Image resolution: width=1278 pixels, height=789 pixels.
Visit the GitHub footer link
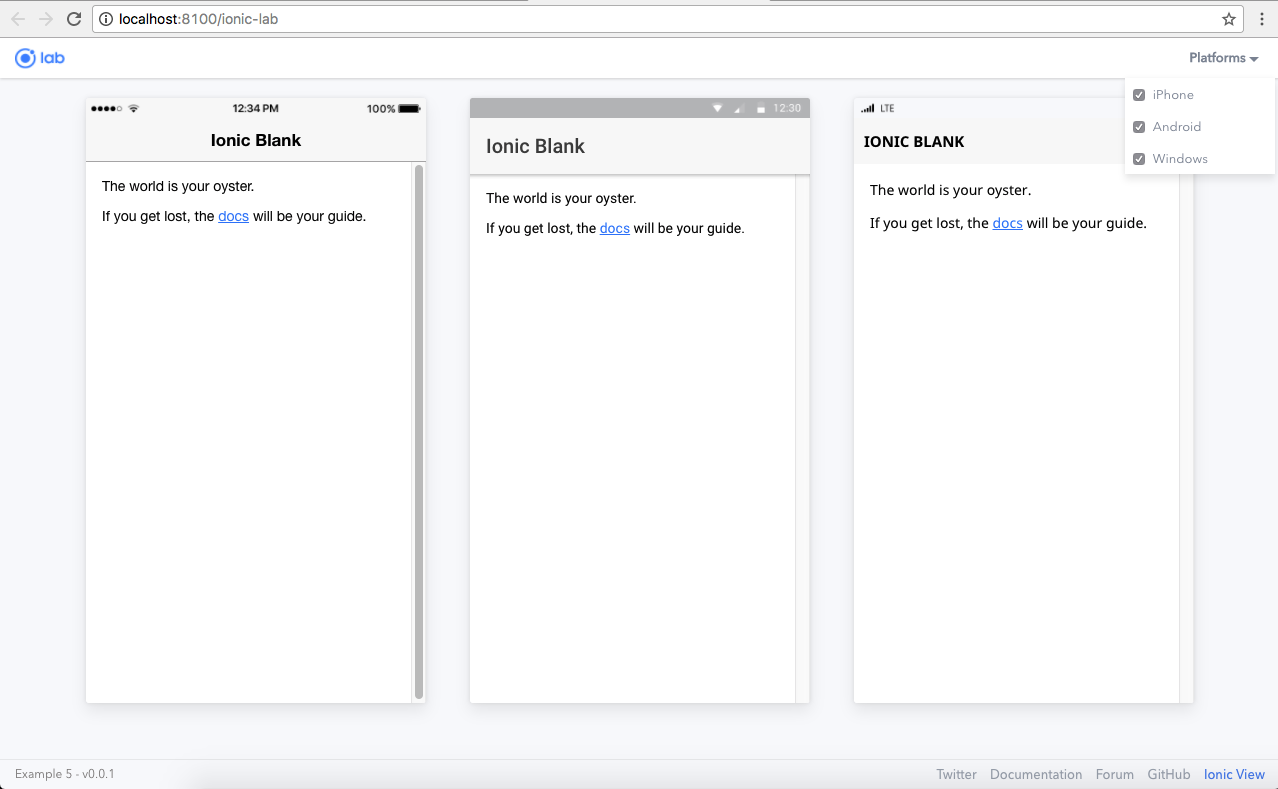1169,774
